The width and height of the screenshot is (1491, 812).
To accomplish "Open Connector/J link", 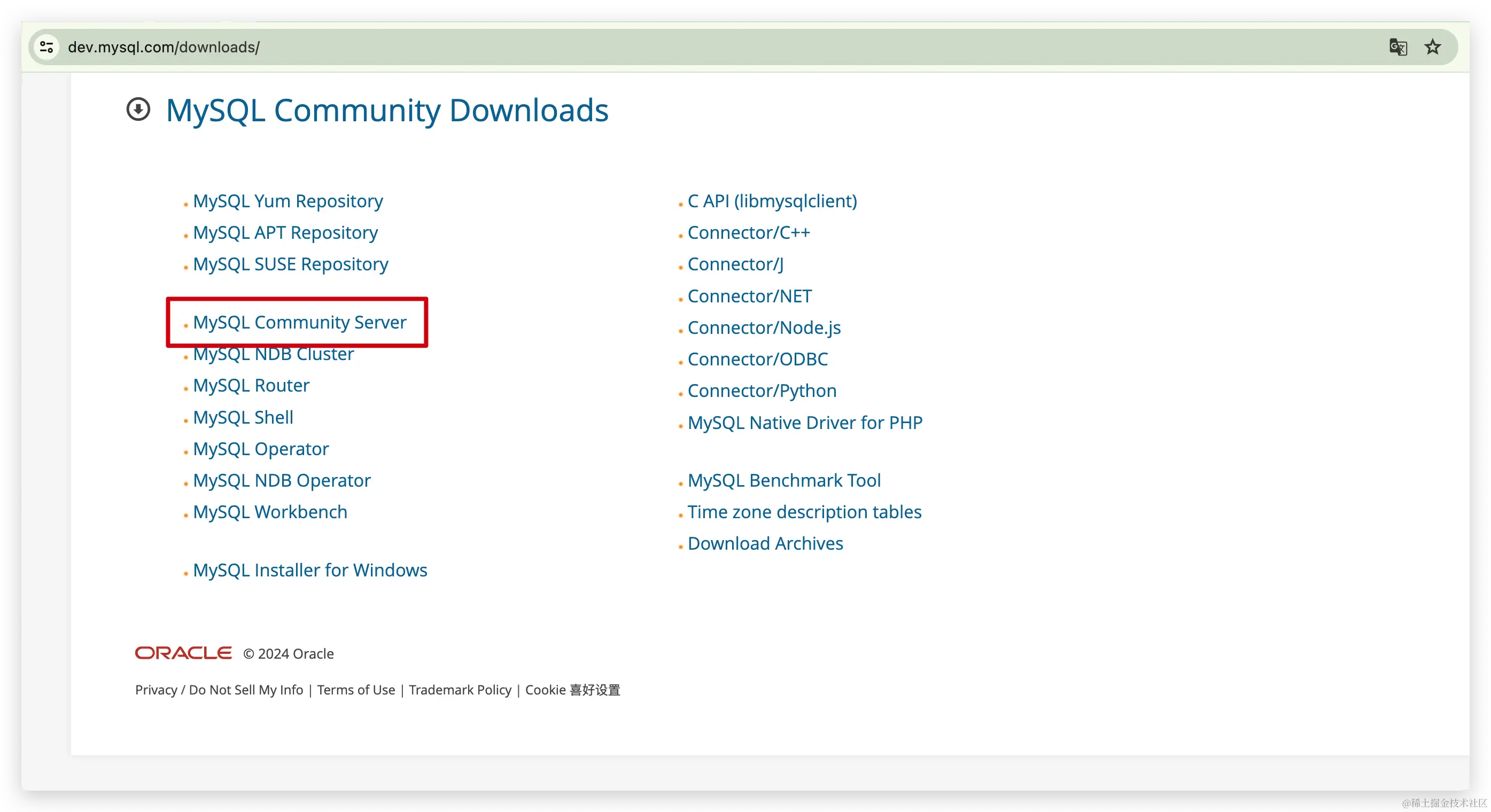I will (736, 264).
